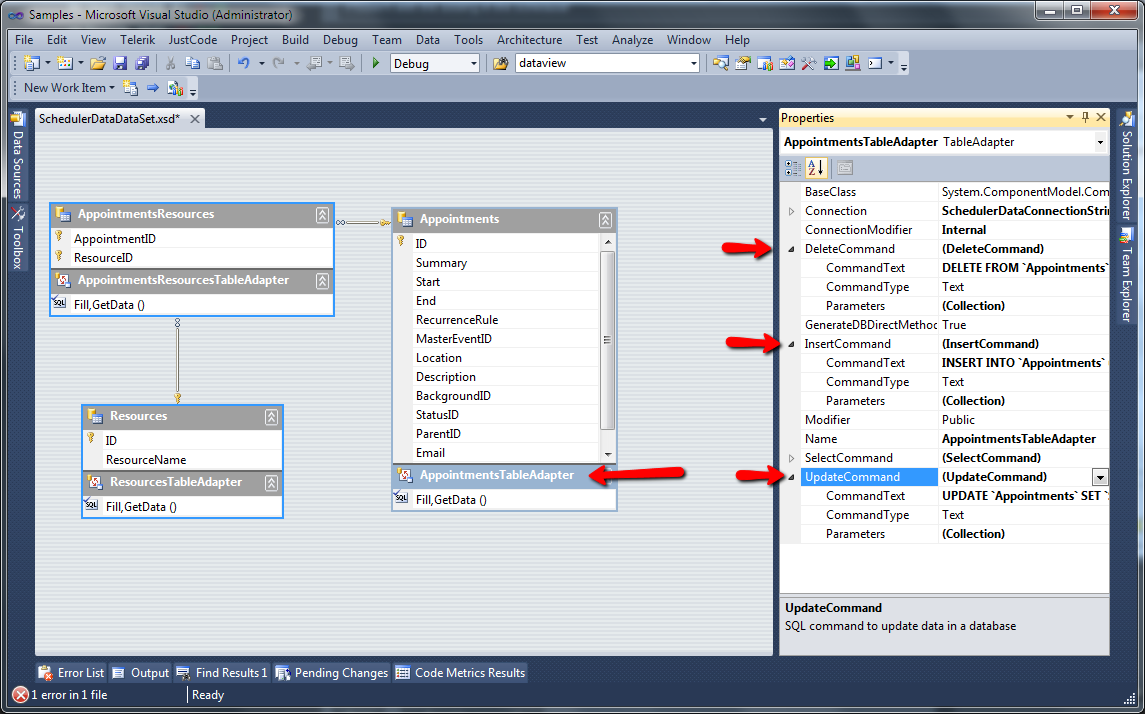Click the Open File folder icon
Image resolution: width=1145 pixels, height=714 pixels.
[98, 64]
